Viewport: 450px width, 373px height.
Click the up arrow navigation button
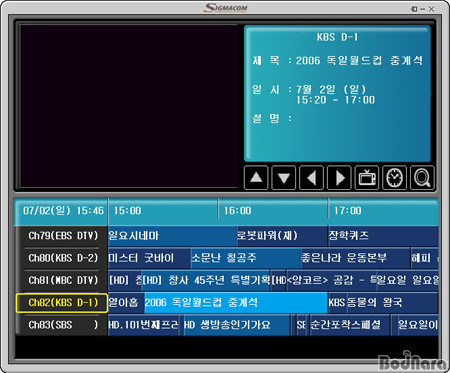coord(256,178)
